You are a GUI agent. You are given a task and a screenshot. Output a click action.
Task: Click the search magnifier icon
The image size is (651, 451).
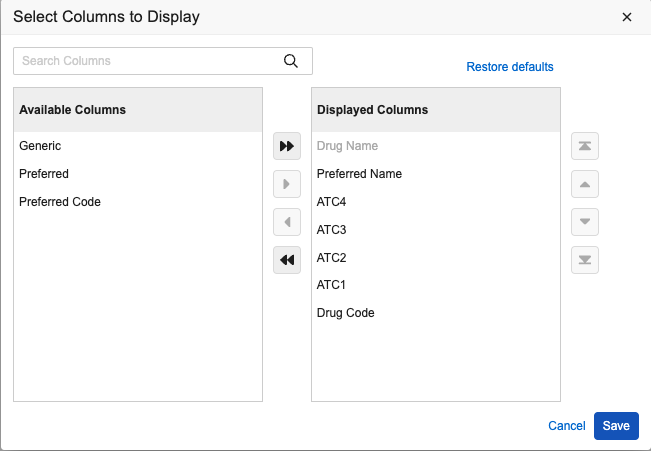(x=291, y=61)
